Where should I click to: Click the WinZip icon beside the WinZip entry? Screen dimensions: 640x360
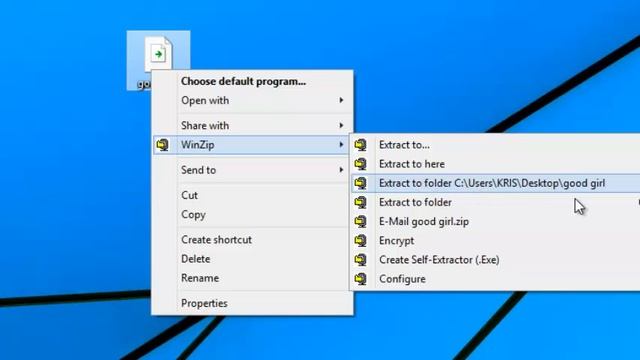point(162,144)
